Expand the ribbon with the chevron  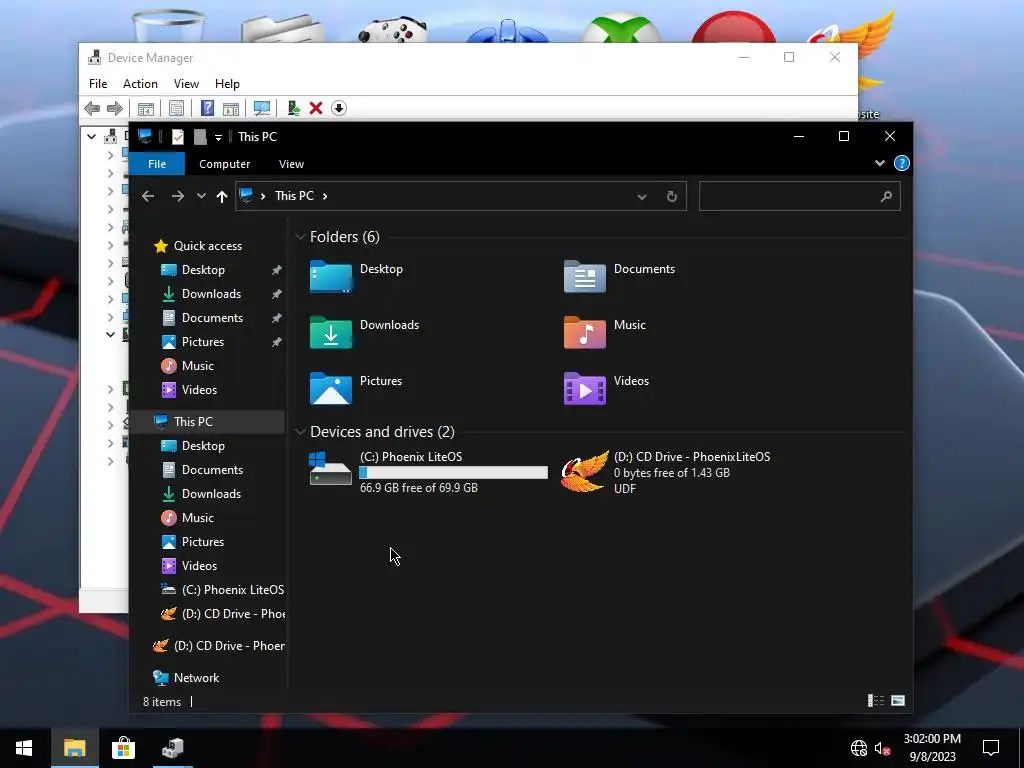880,163
